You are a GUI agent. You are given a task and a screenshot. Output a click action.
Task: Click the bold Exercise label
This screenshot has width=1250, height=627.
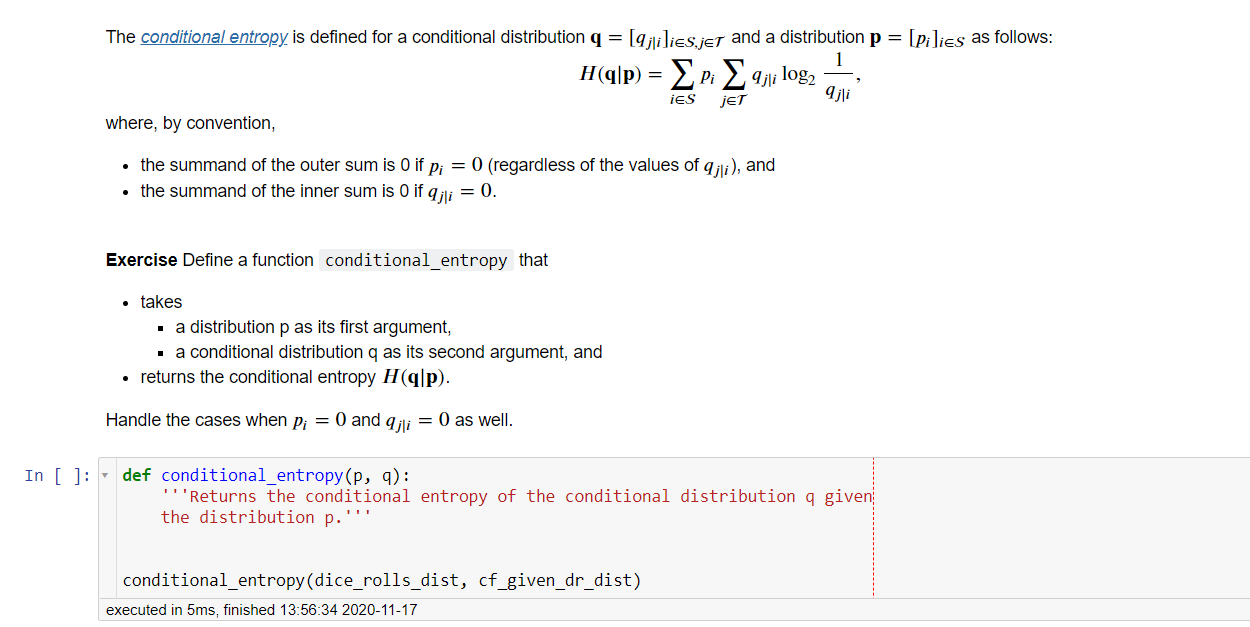click(x=133, y=260)
